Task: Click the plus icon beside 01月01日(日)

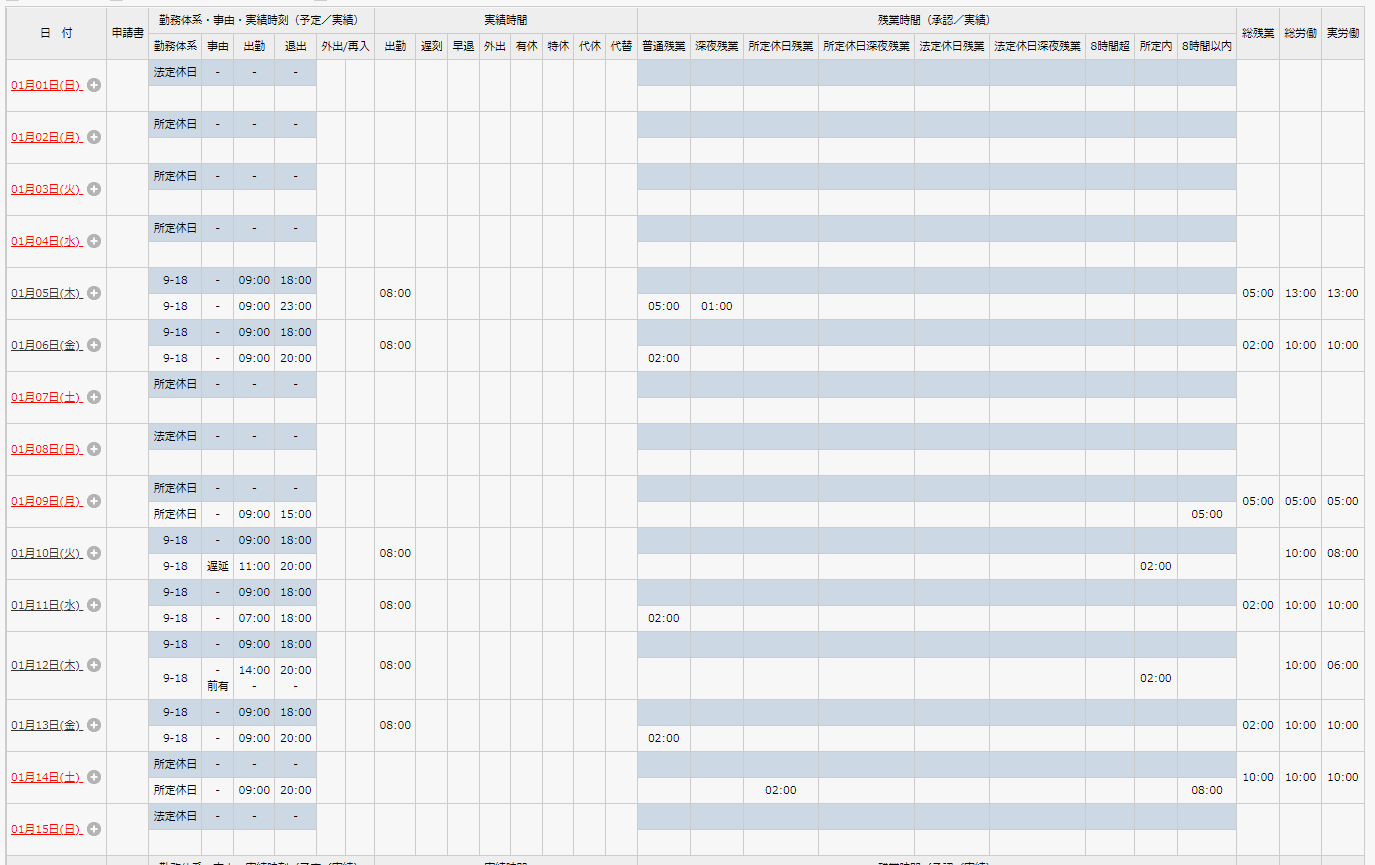Action: tap(94, 86)
